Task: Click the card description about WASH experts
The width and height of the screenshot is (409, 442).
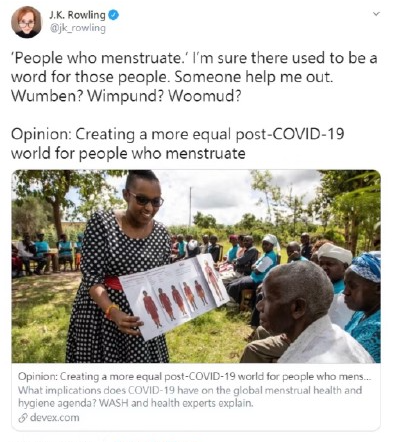Action: click(190, 397)
